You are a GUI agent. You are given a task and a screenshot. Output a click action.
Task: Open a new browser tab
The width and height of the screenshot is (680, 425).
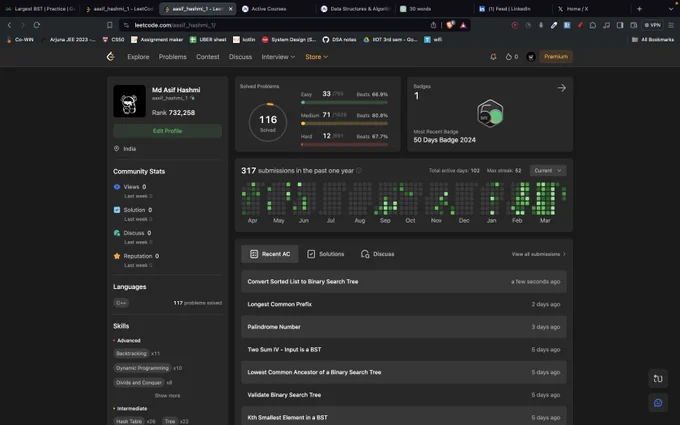(639, 9)
